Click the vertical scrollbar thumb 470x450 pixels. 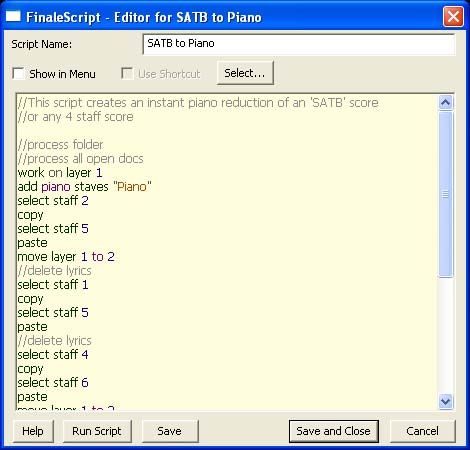446,194
